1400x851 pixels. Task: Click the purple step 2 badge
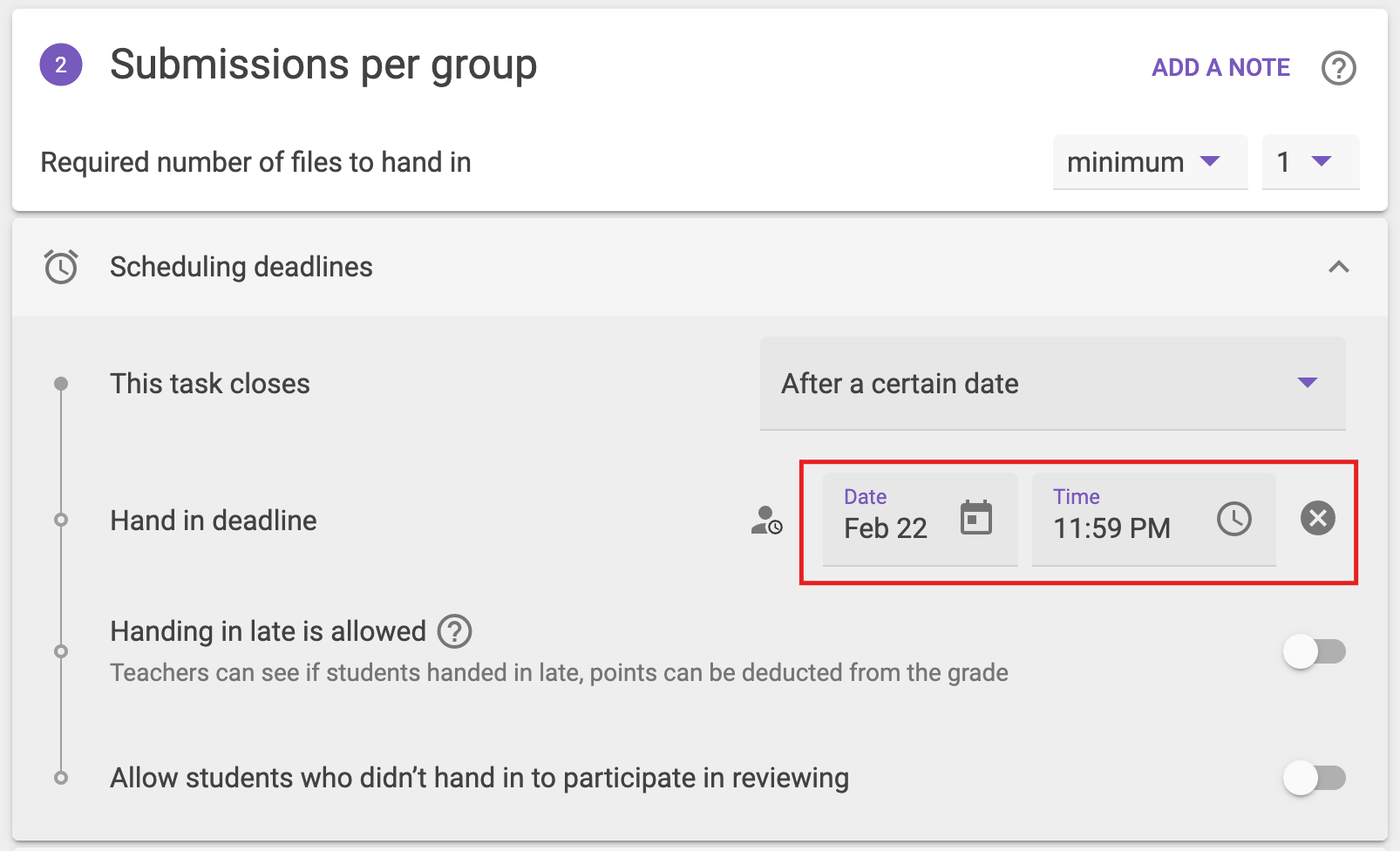pyautogui.click(x=61, y=65)
